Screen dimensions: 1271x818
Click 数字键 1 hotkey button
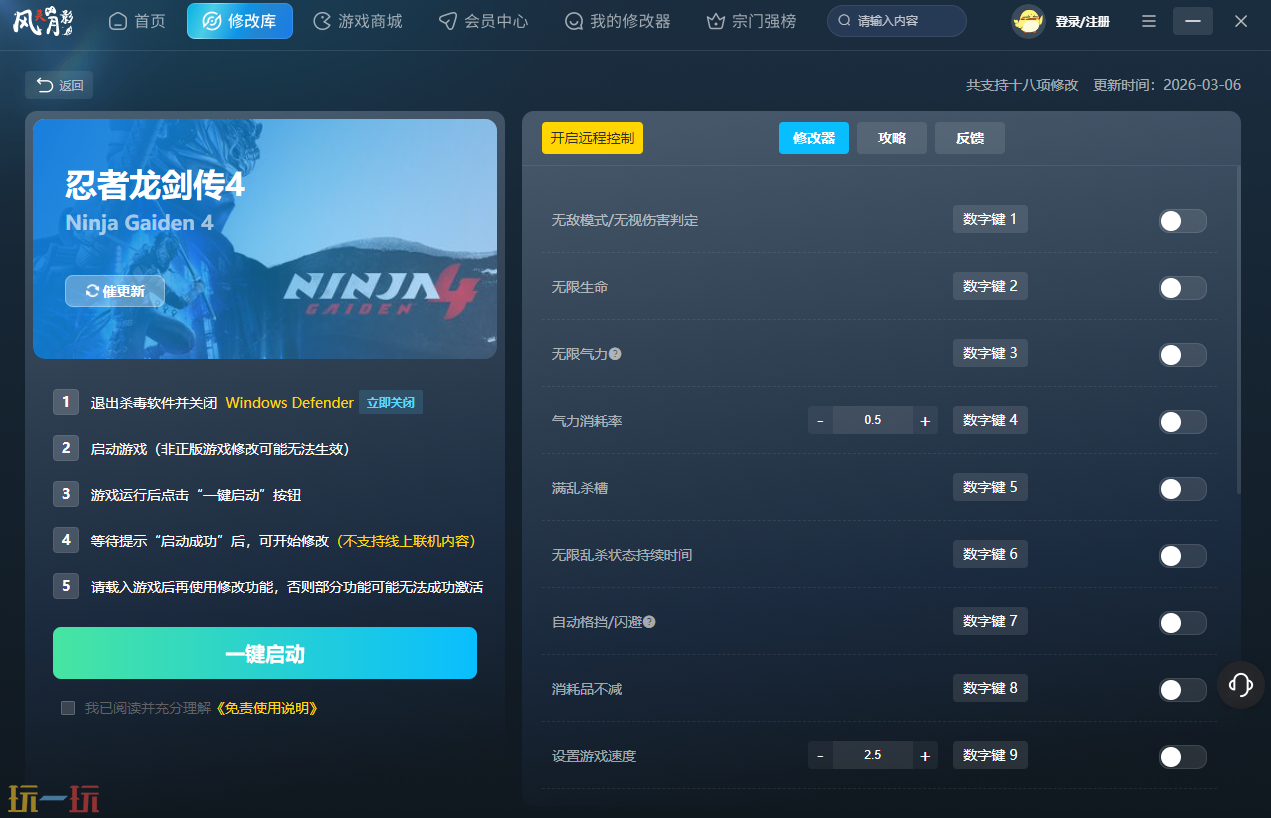tap(990, 219)
